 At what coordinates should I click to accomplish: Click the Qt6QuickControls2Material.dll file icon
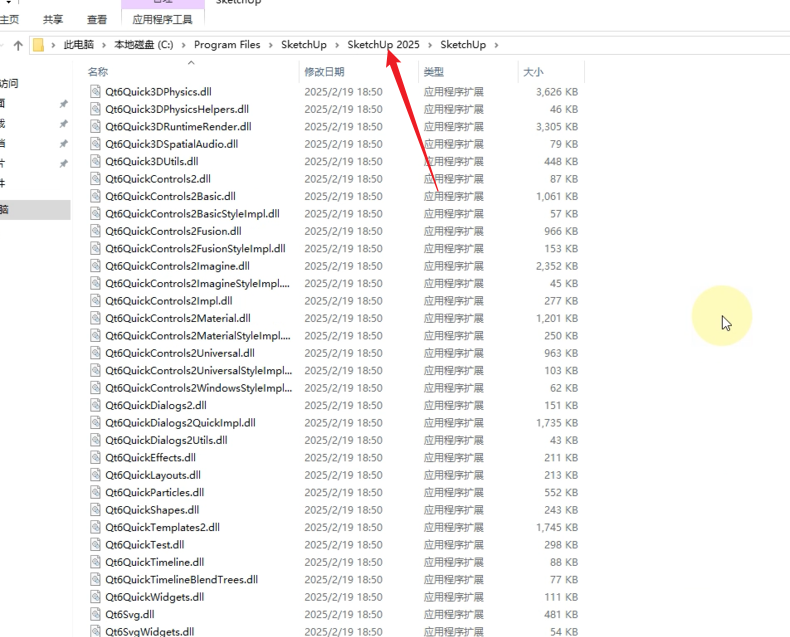pyautogui.click(x=95, y=318)
